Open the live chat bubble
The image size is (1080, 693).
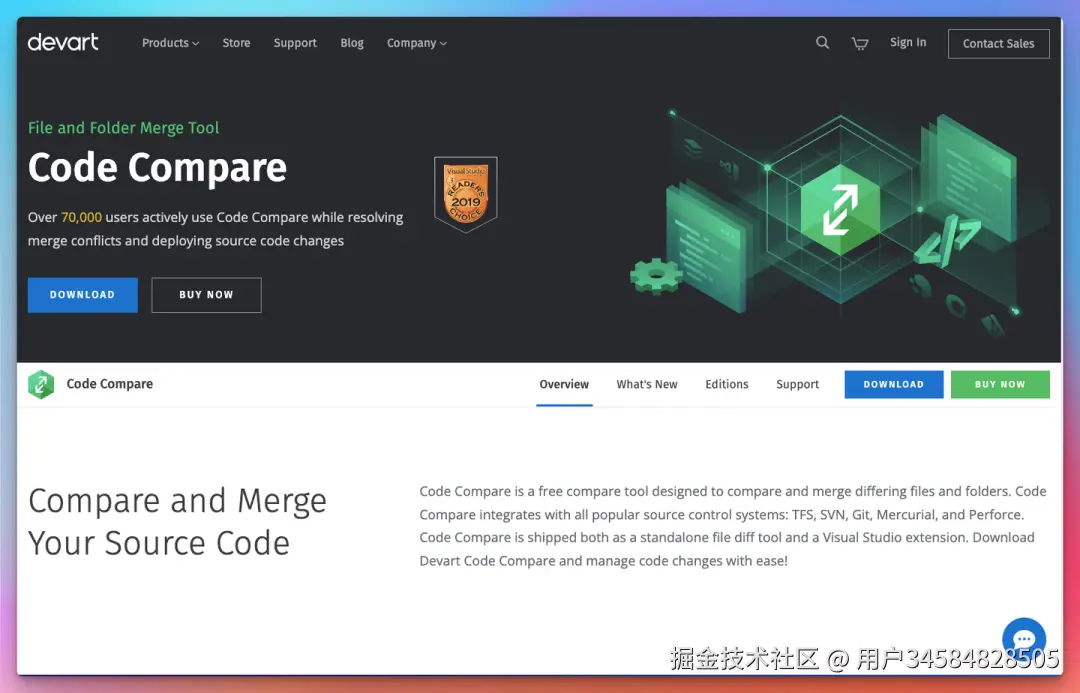click(x=1024, y=639)
